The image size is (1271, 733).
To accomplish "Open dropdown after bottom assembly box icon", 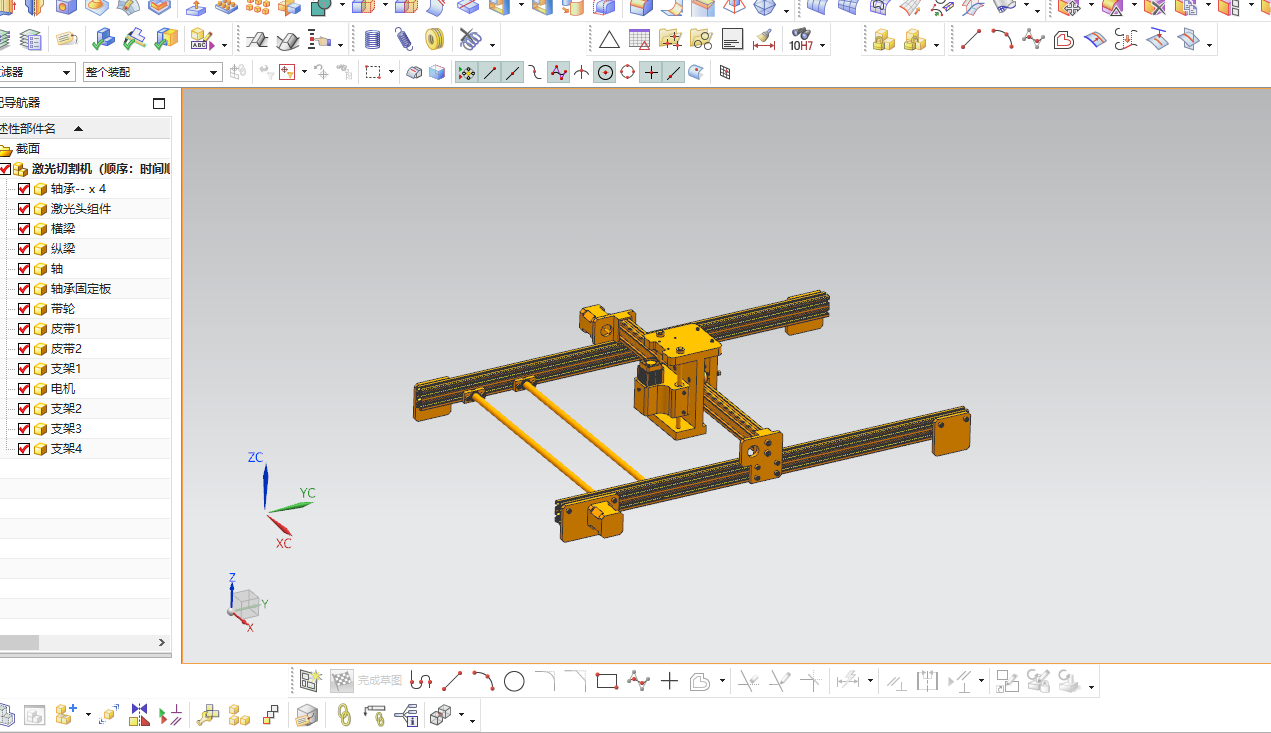I will pyautogui.click(x=461, y=715).
